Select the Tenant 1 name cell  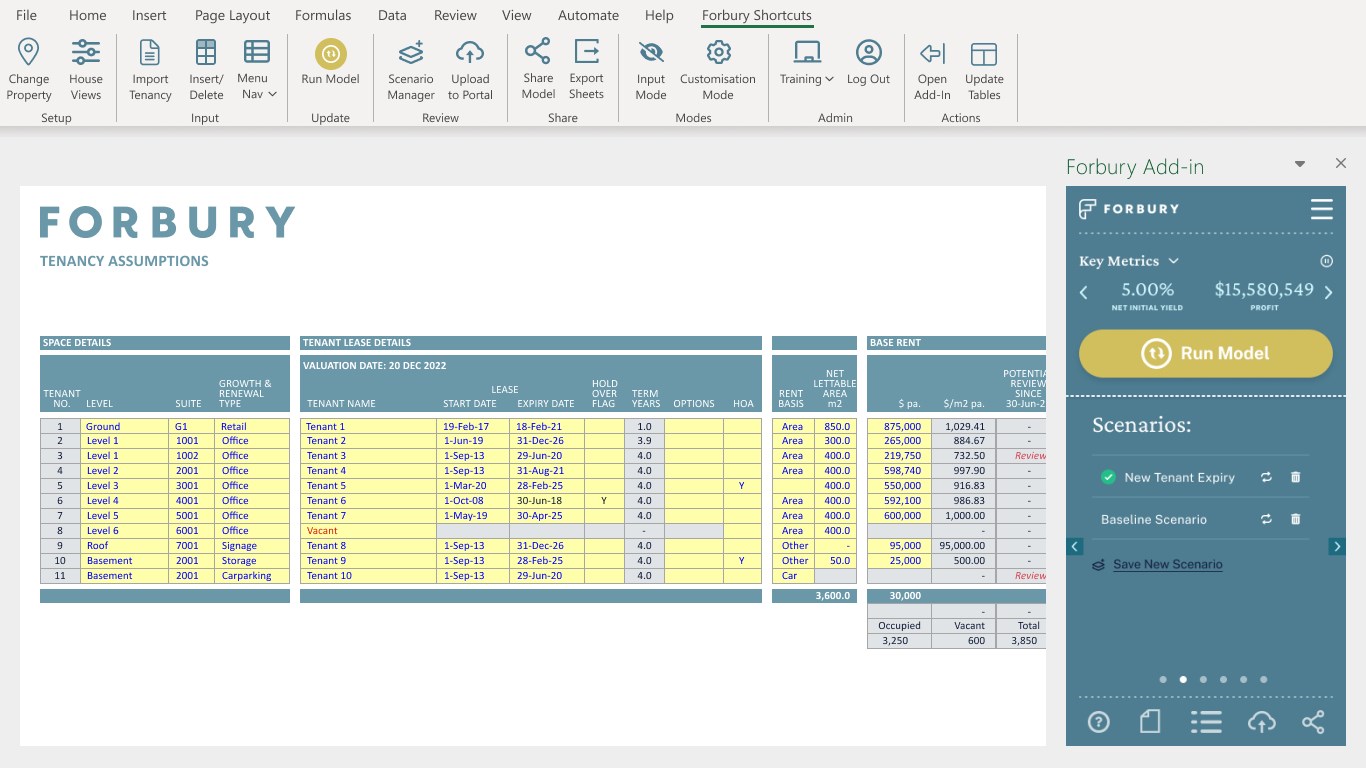369,426
